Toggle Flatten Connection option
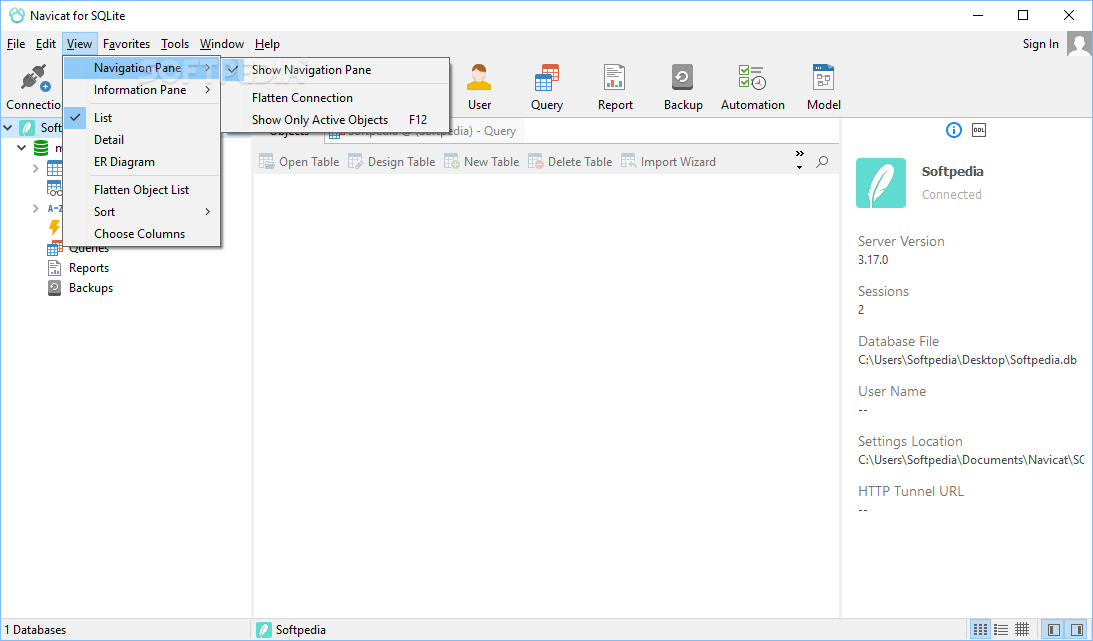The height and width of the screenshot is (641, 1093). [x=335, y=98]
